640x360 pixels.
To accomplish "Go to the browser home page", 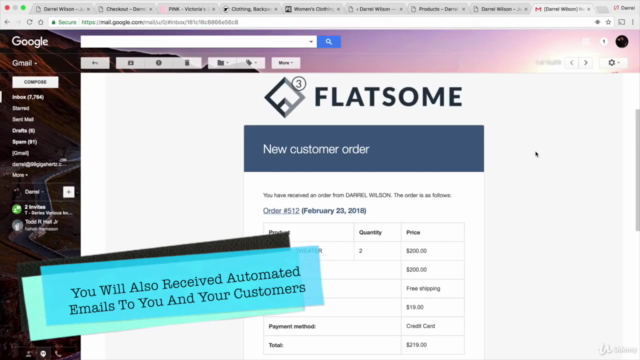I will [x=40, y=22].
